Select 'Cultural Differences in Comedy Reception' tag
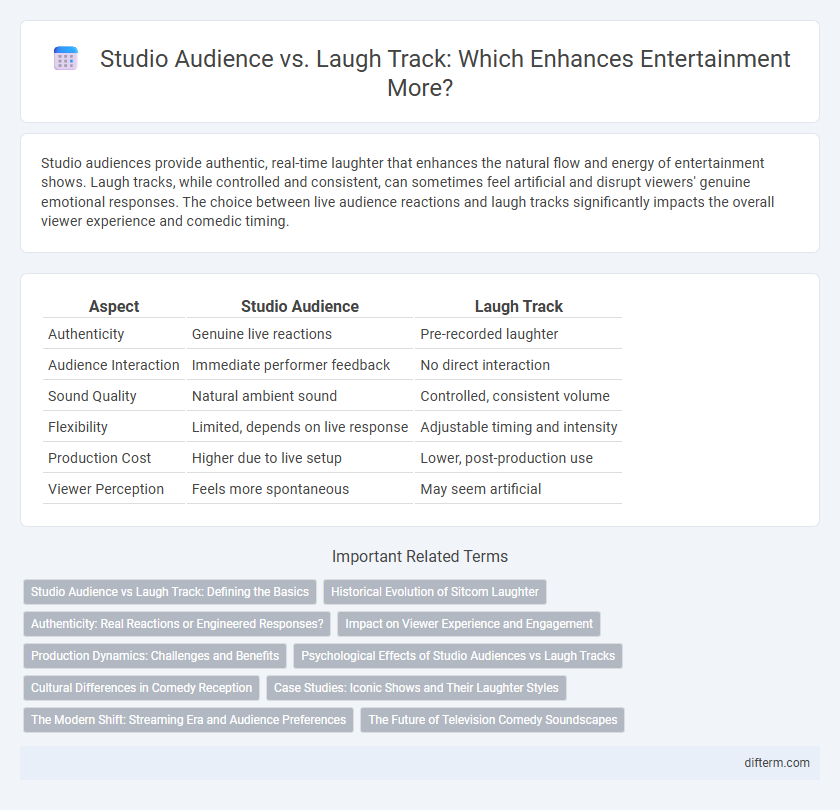 141,688
